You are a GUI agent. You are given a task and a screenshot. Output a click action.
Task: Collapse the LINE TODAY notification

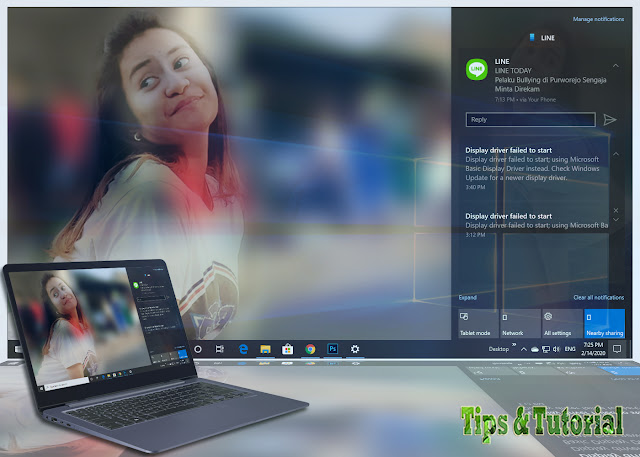[x=616, y=66]
